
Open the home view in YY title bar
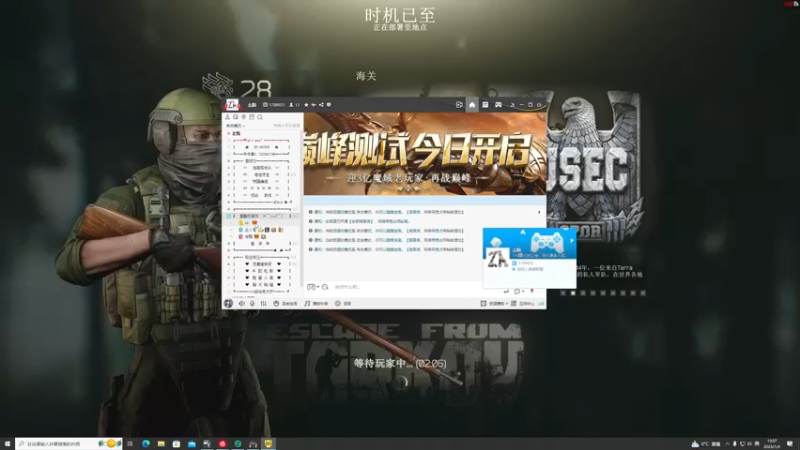coord(472,105)
